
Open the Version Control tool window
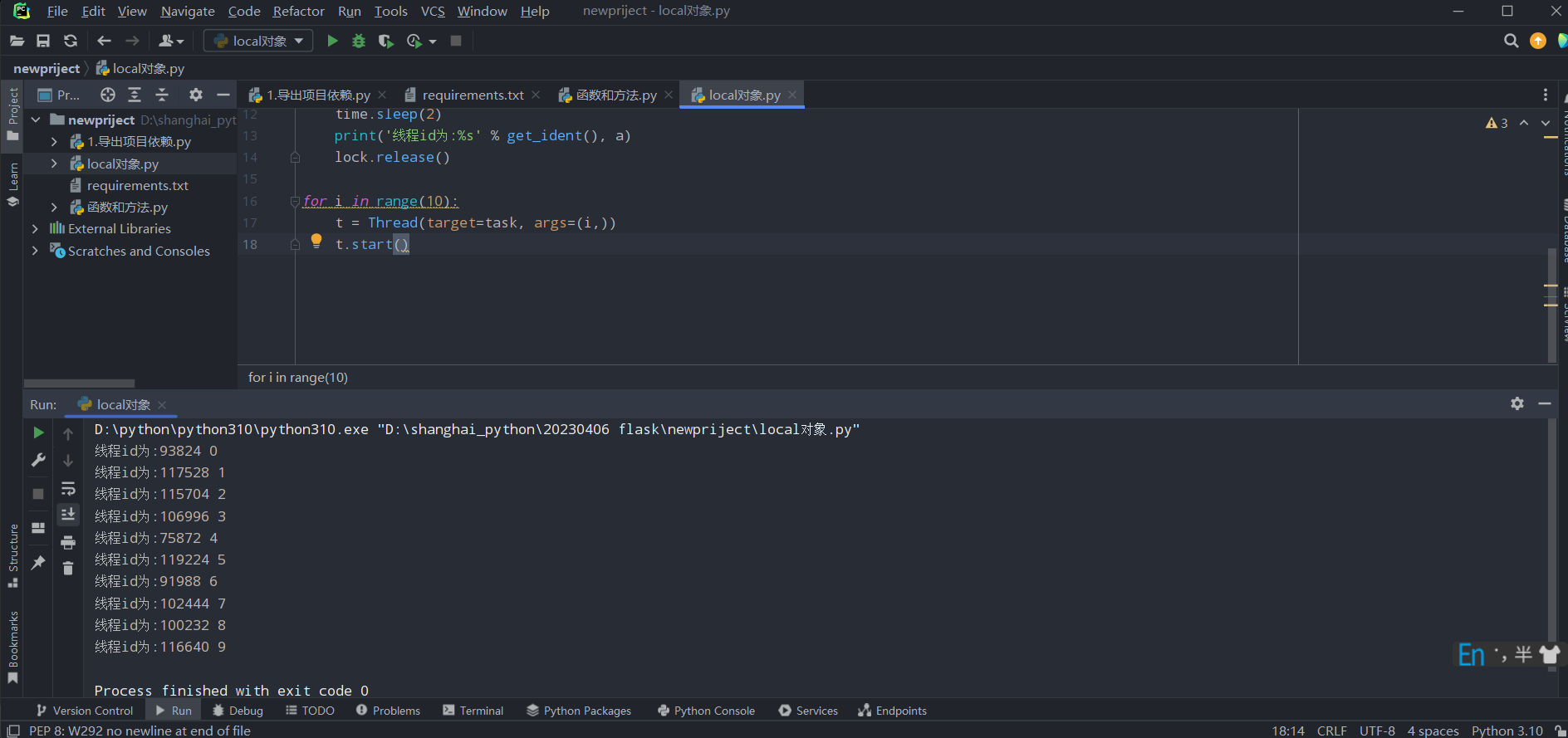(85, 711)
